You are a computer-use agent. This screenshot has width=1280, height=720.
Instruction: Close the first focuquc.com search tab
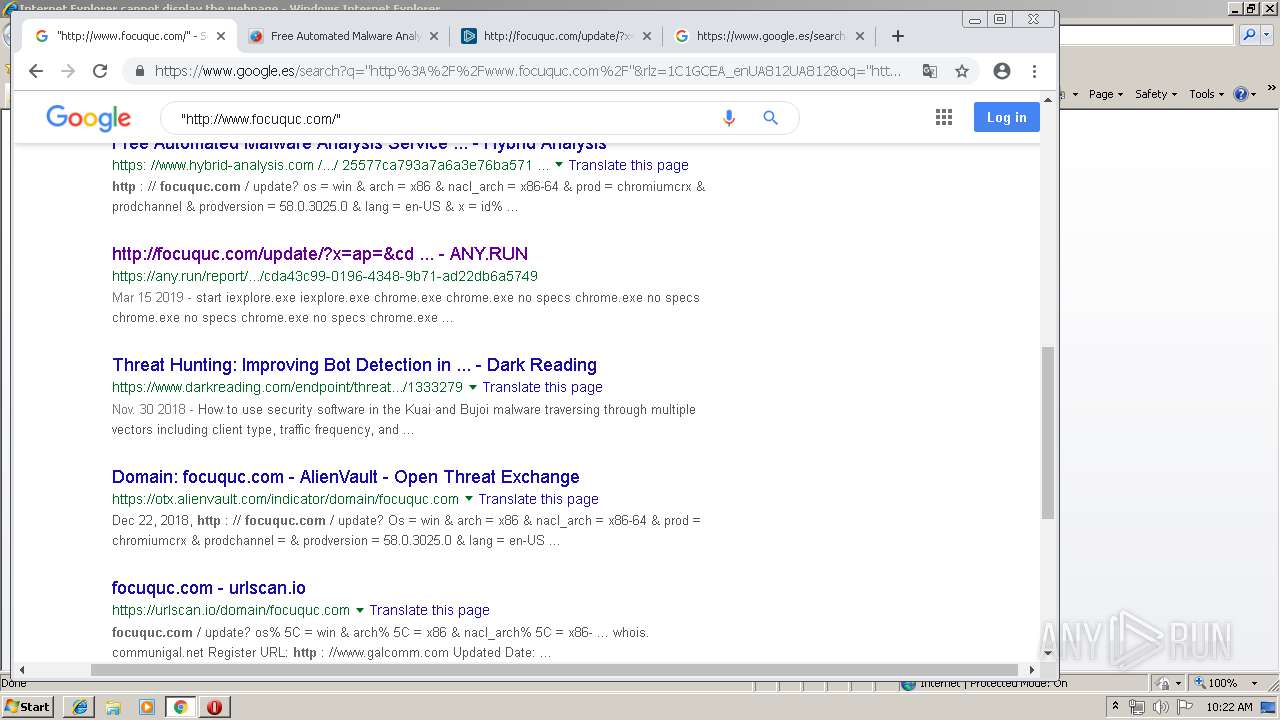221,36
